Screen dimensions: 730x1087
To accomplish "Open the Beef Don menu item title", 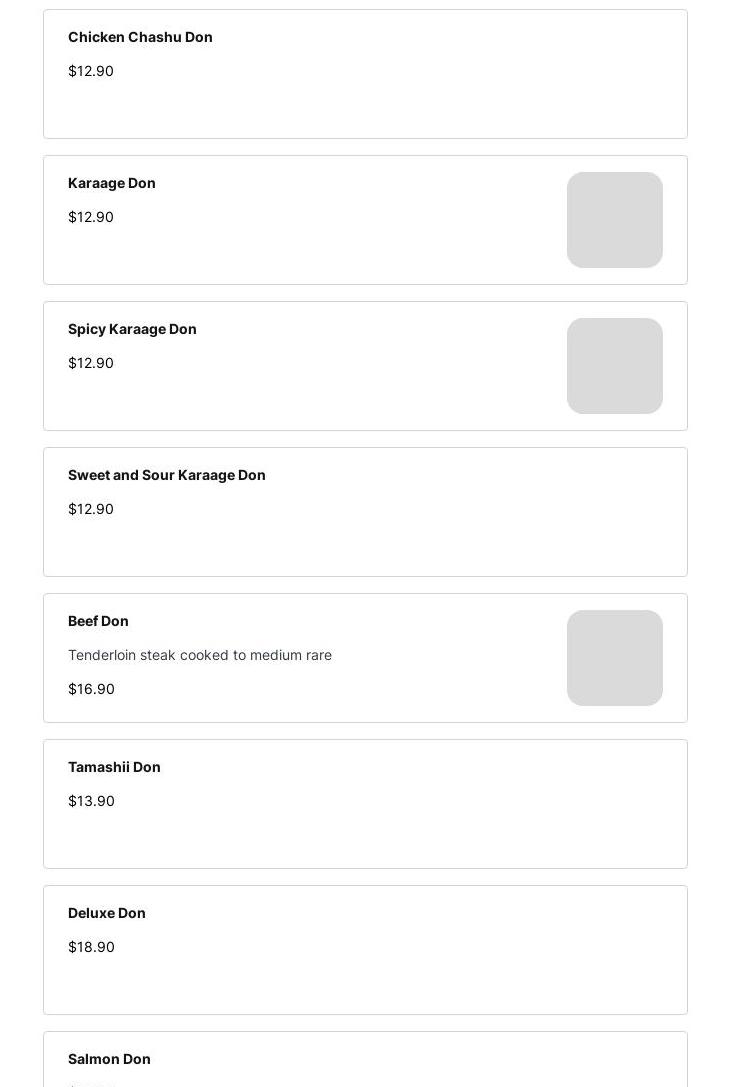I will click(x=98, y=621).
